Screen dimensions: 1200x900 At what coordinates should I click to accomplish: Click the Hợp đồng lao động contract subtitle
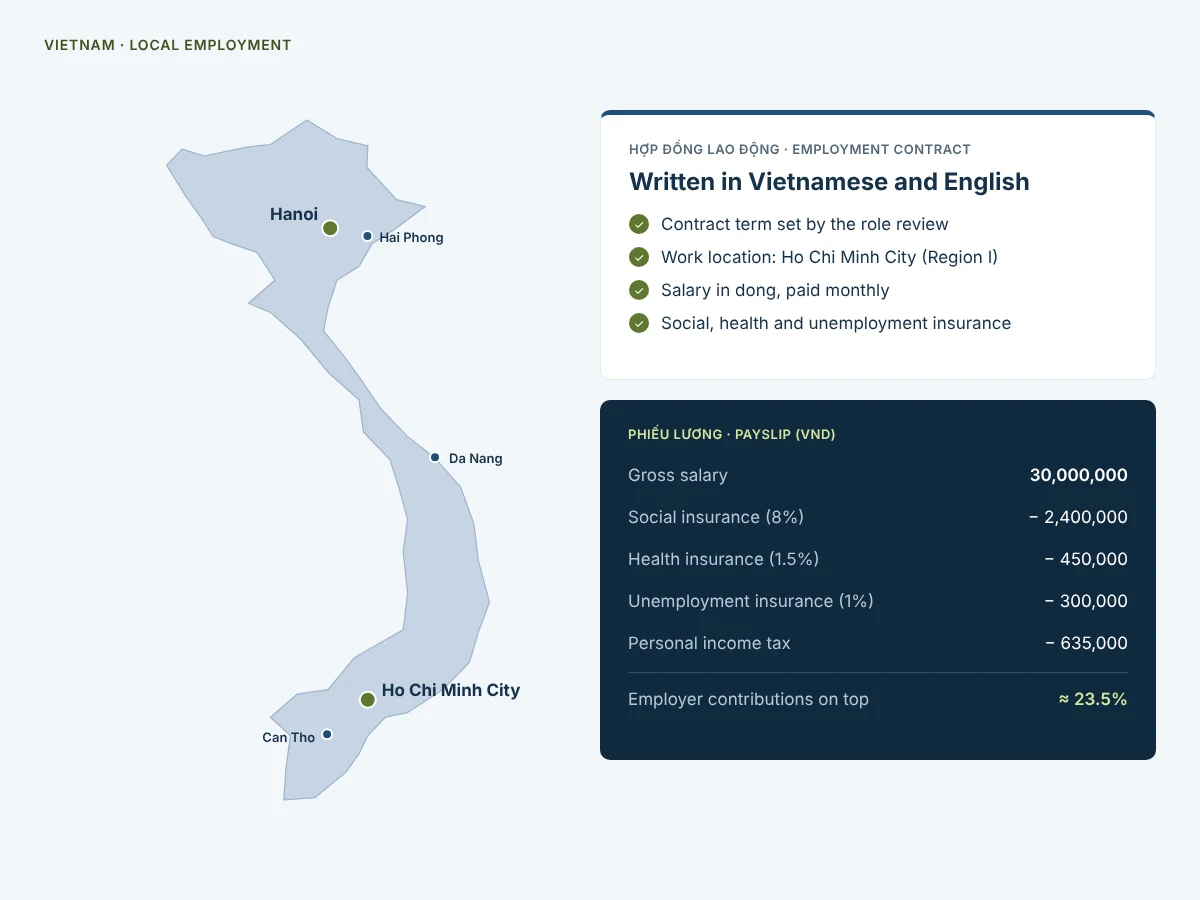click(x=800, y=149)
